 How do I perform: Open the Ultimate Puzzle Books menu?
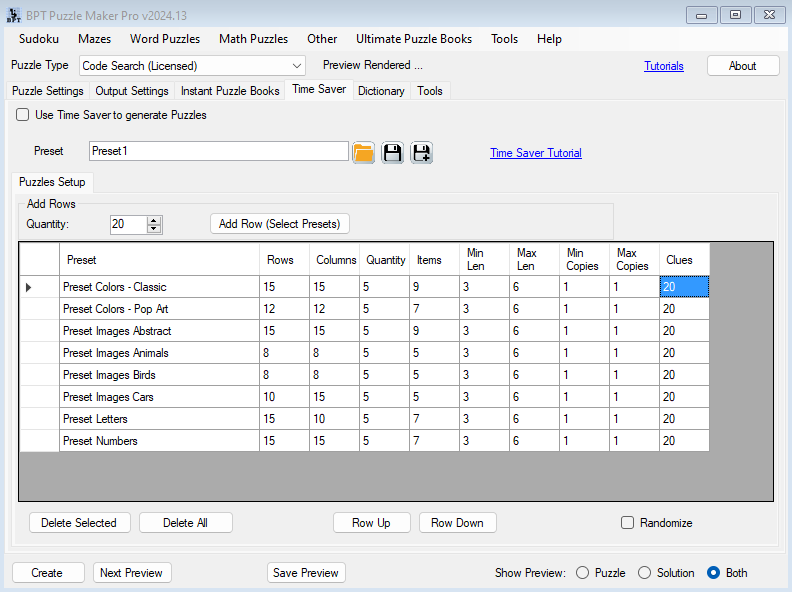tap(414, 39)
